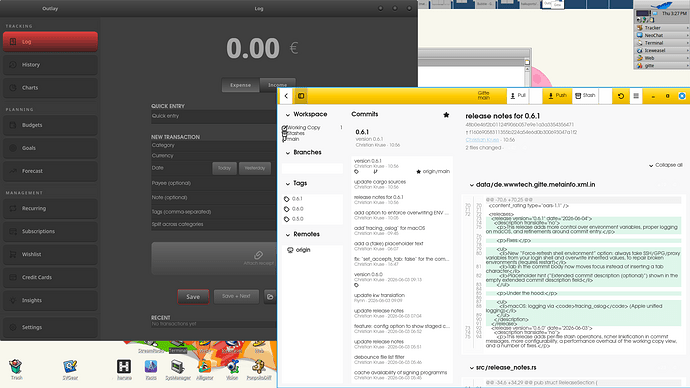Click the branch filter field under Branches
690x388 pixels.
(312, 168)
